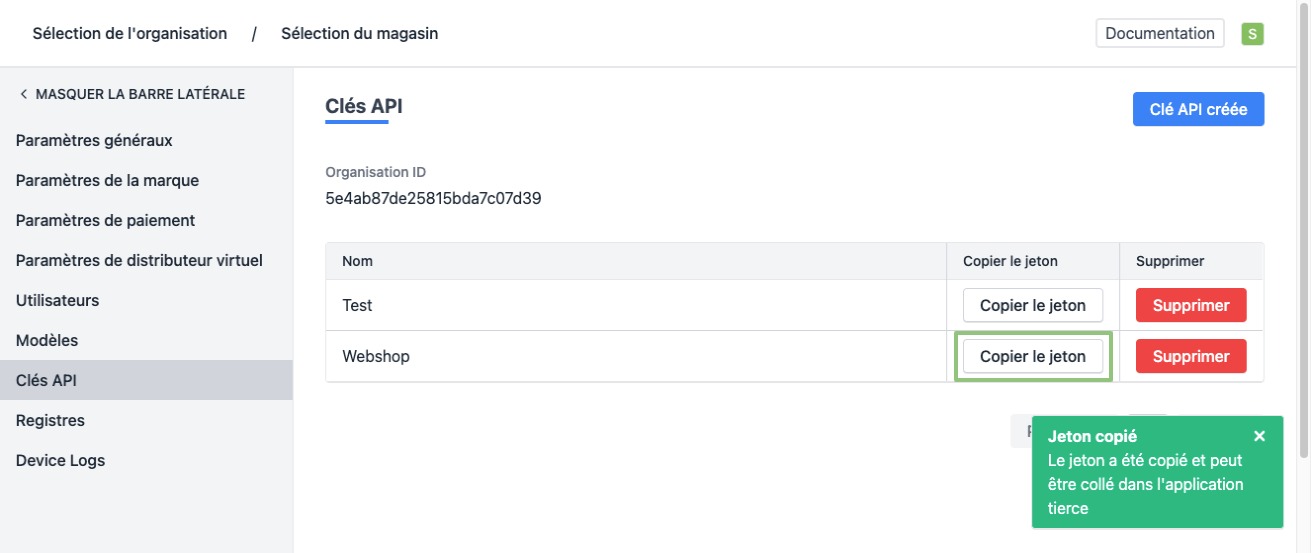Select Paramètres de distributeur virtuel
The image size is (1311, 553).
(139, 260)
